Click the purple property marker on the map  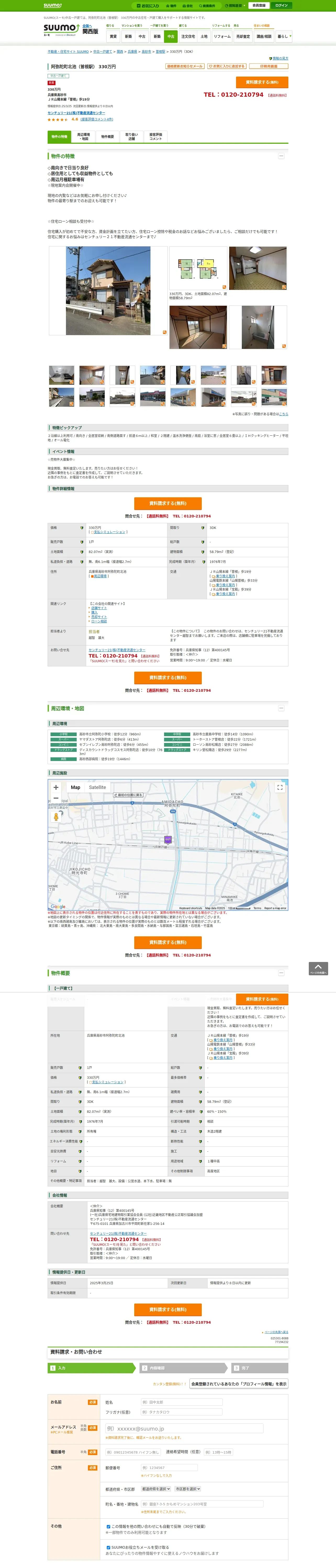pos(168,839)
